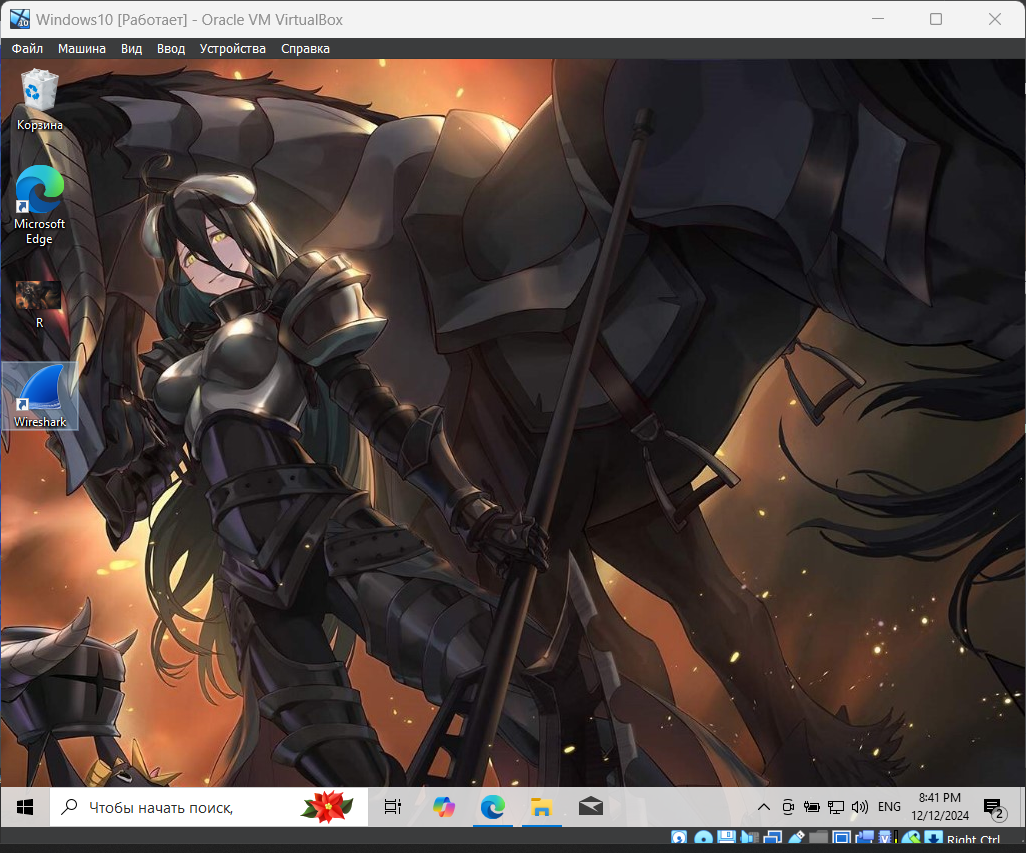Open the Машина menu
The height and width of the screenshot is (853, 1026).
81,48
